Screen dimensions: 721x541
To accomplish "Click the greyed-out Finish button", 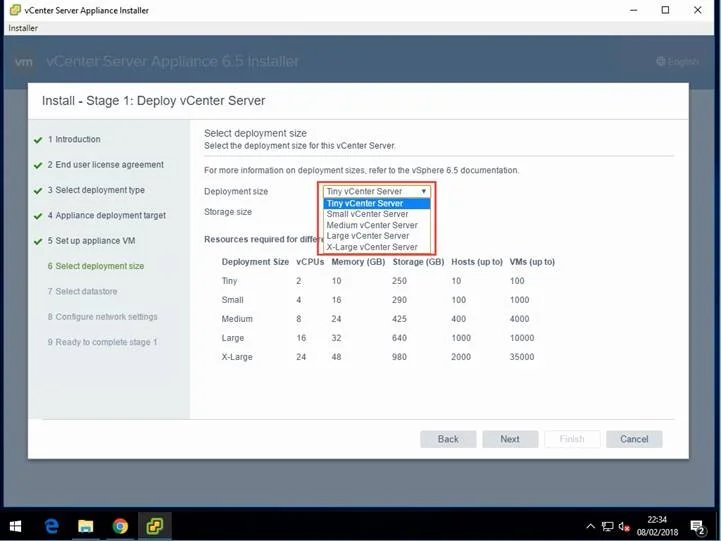I will [x=572, y=439].
